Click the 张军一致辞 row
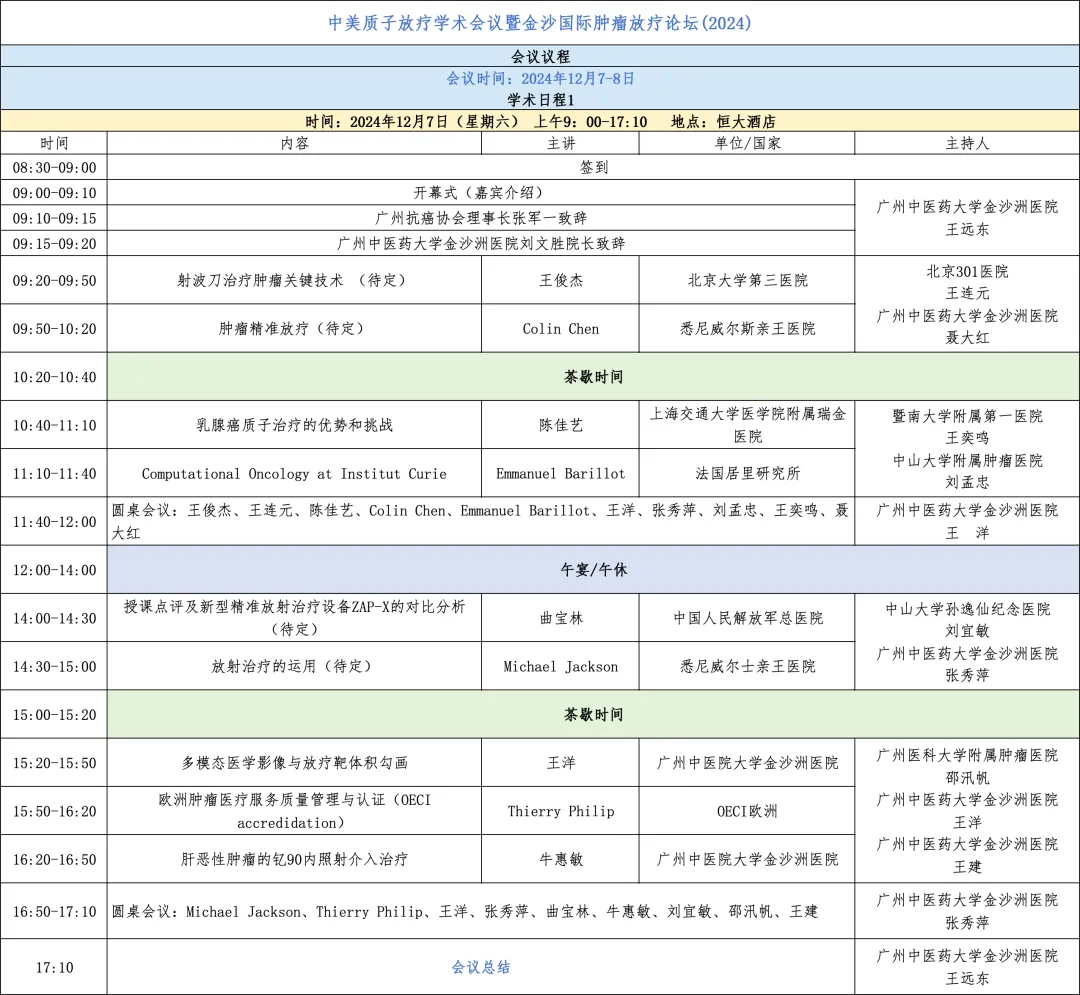Viewport: 1080px width, 995px height. (x=481, y=218)
